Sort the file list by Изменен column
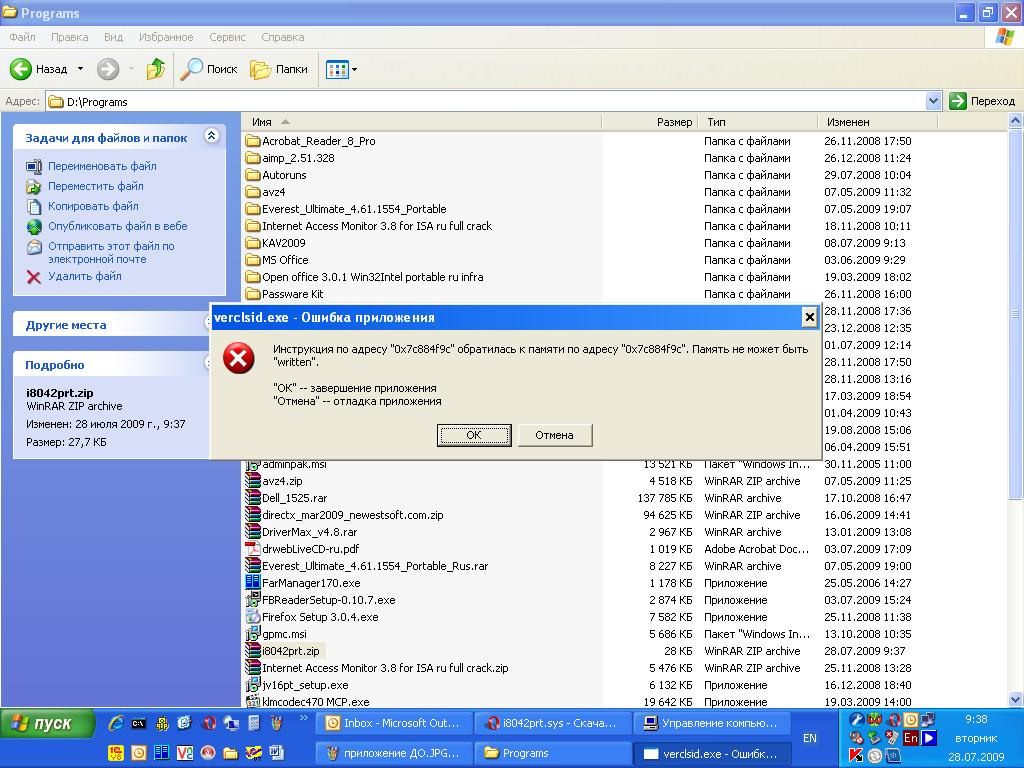This screenshot has width=1024, height=768. 878,121
